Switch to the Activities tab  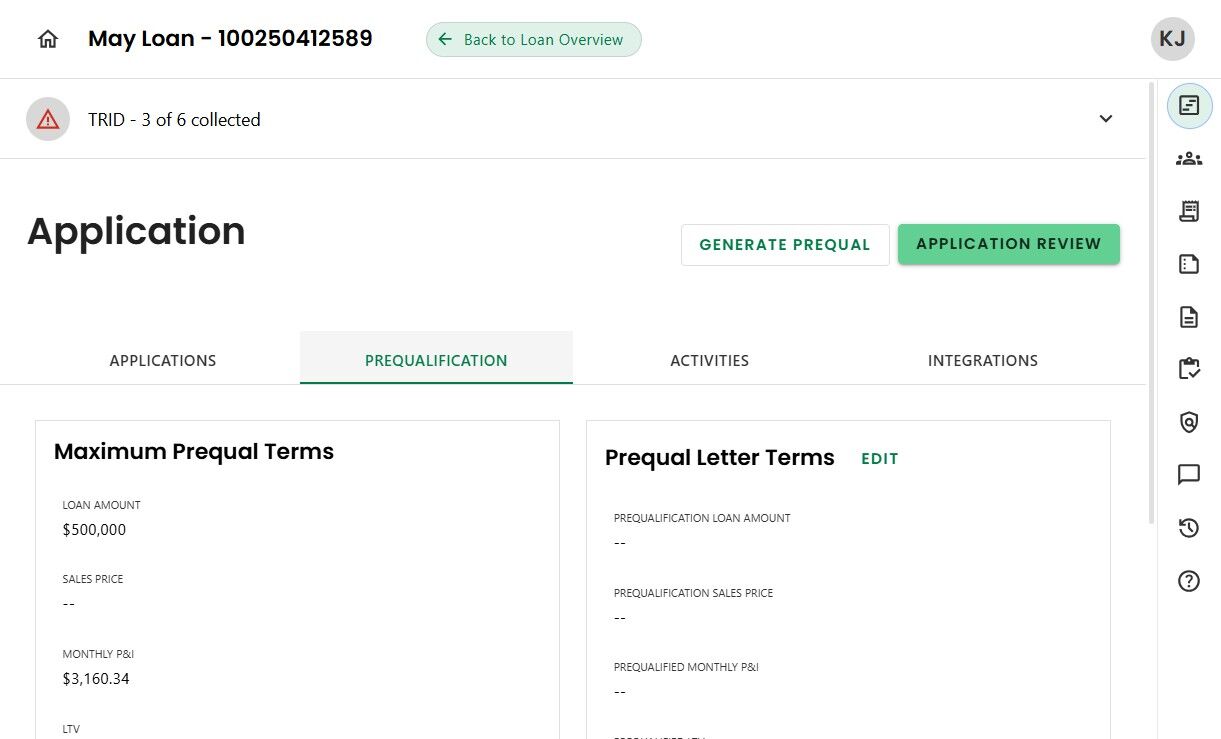[x=709, y=360]
